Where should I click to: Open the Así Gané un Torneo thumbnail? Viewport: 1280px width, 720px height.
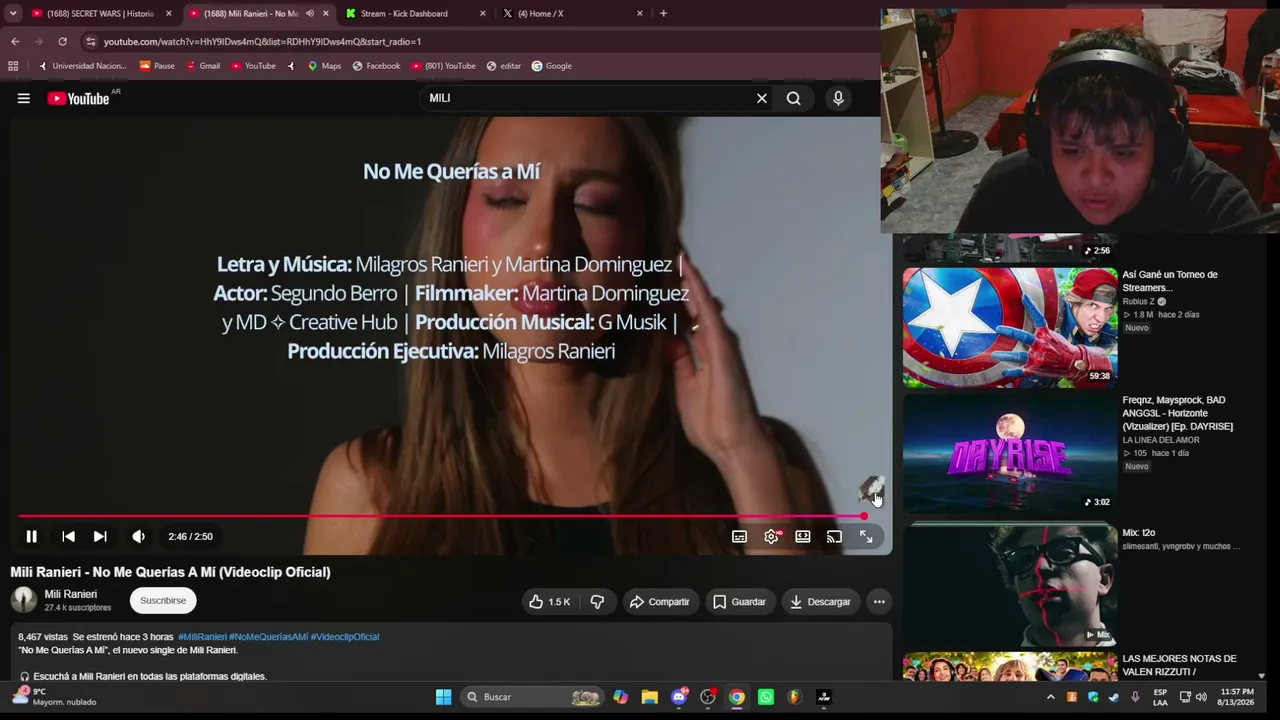pyautogui.click(x=1010, y=327)
